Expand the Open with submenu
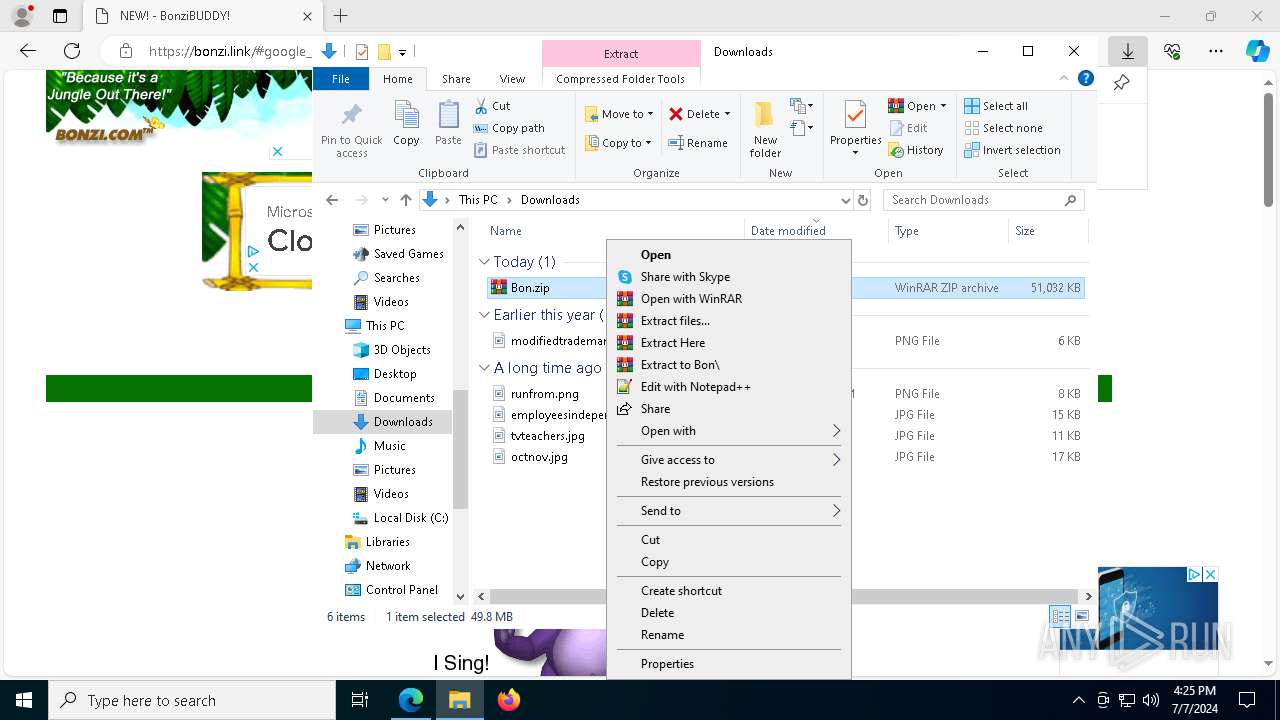 click(x=728, y=431)
